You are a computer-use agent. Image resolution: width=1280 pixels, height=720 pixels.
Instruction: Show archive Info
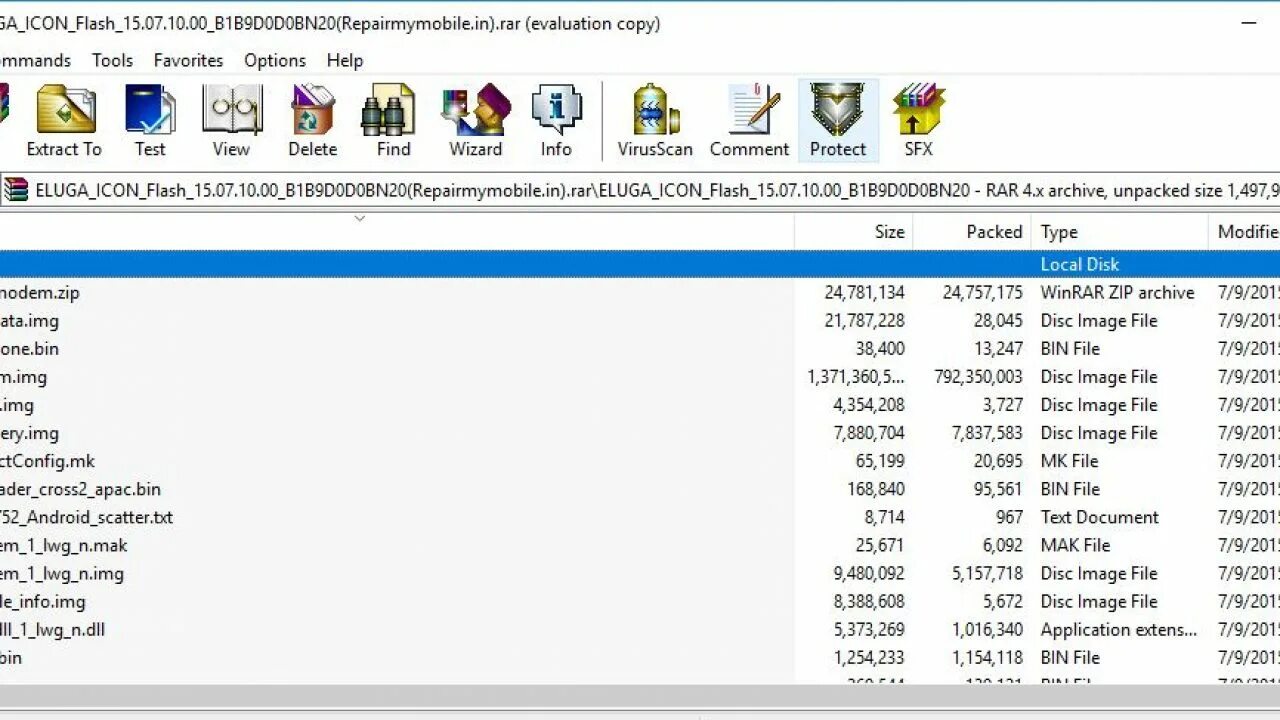(x=556, y=121)
